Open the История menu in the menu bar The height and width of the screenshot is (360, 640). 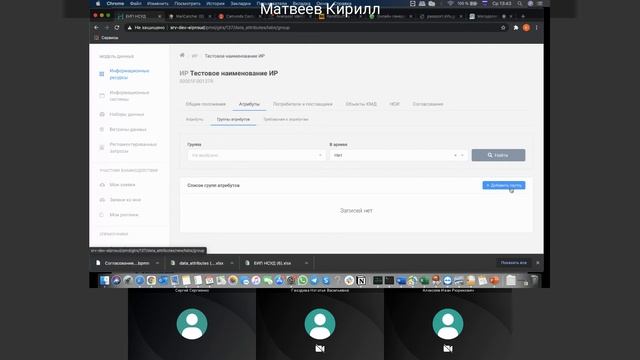tap(215, 4)
